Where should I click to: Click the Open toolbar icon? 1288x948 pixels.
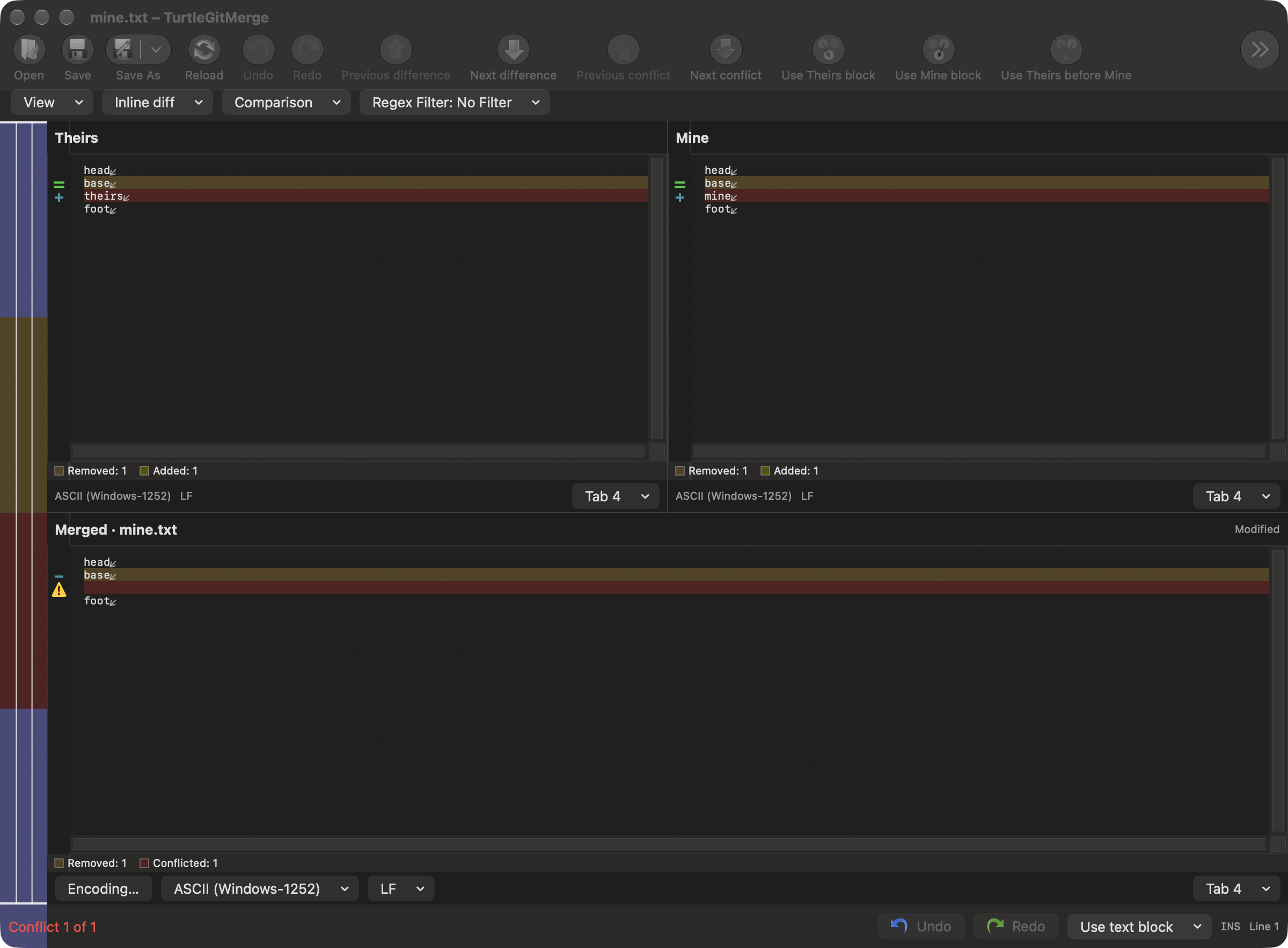coord(30,50)
